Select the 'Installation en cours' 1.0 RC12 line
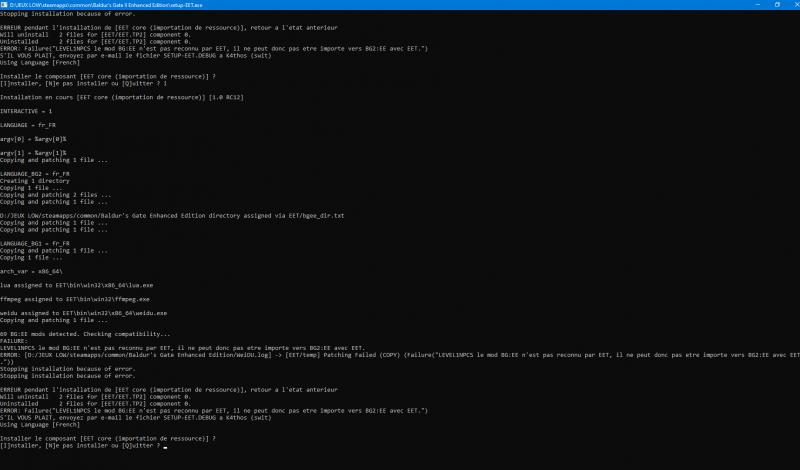800x470 pixels. [x=122, y=97]
